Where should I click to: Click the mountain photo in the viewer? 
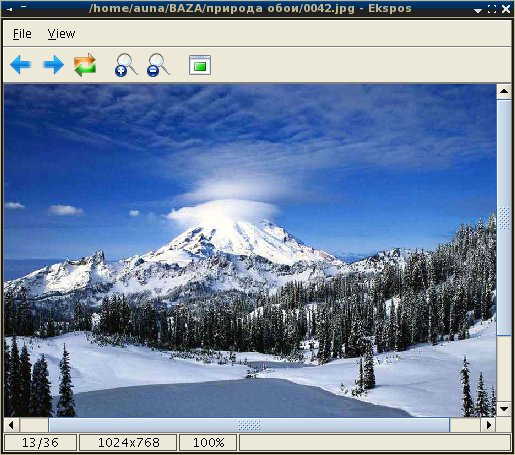coord(250,250)
